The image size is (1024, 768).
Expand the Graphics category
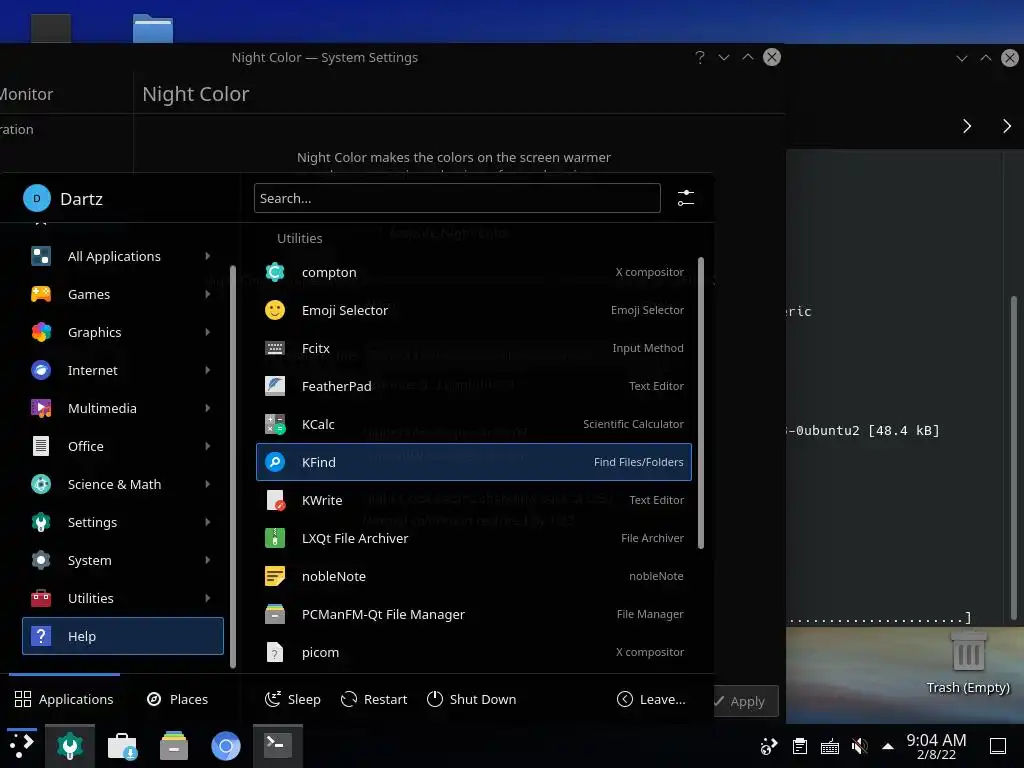123,332
